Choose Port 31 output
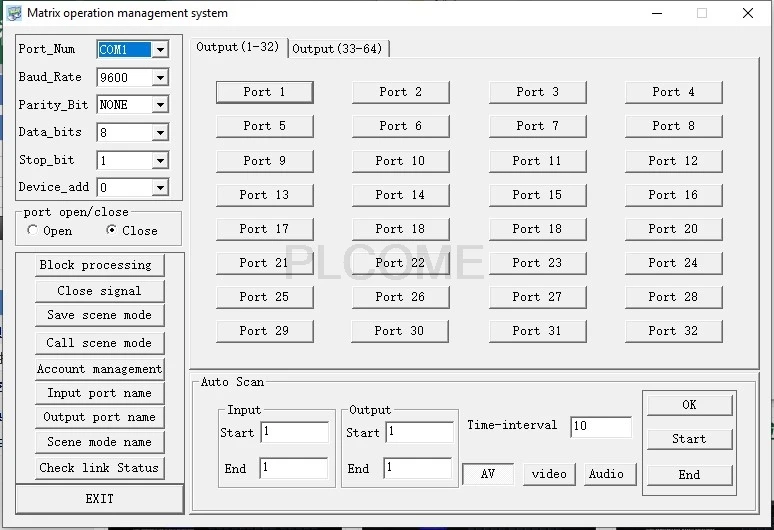The image size is (774, 530). click(x=538, y=332)
